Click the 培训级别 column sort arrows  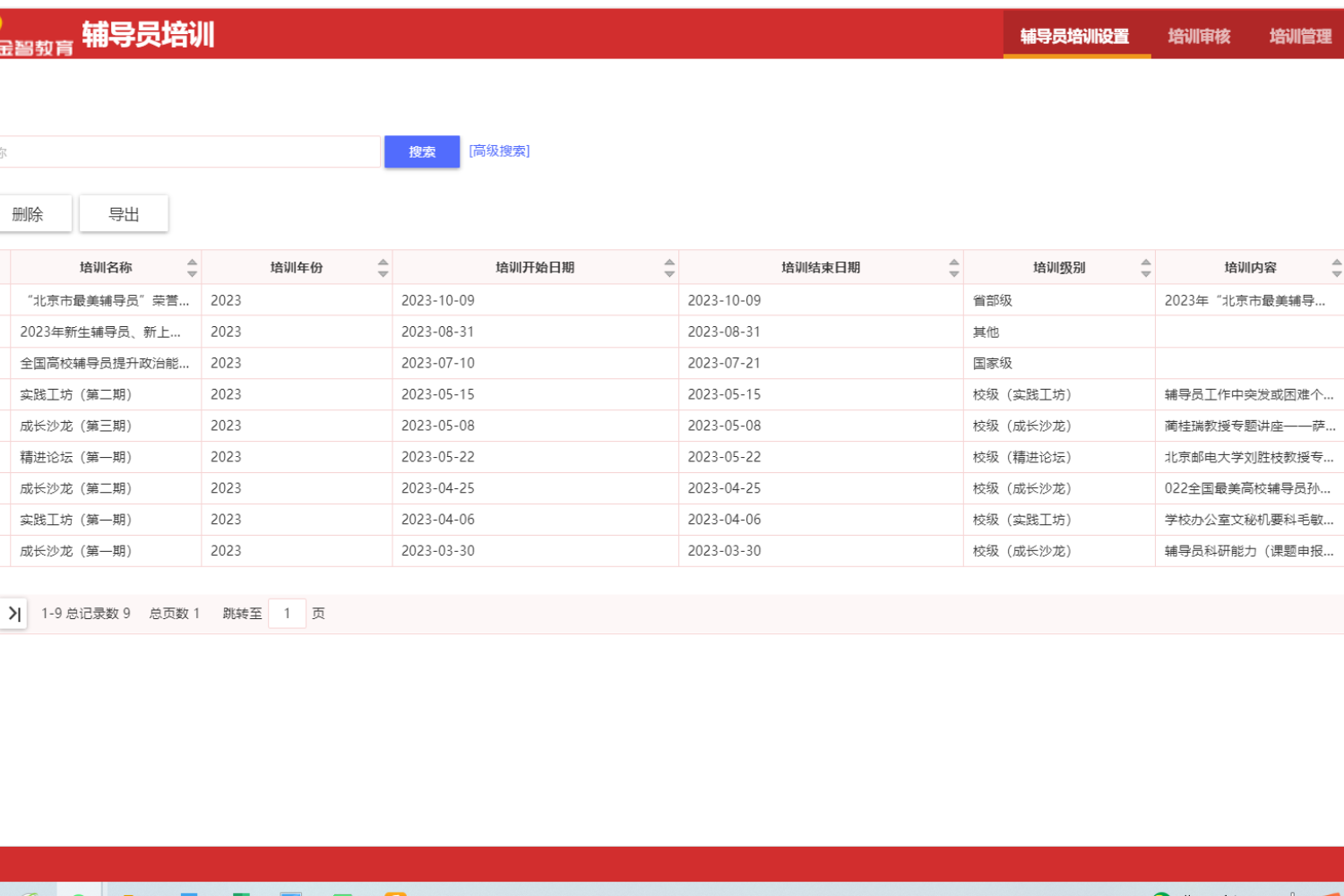1145,268
